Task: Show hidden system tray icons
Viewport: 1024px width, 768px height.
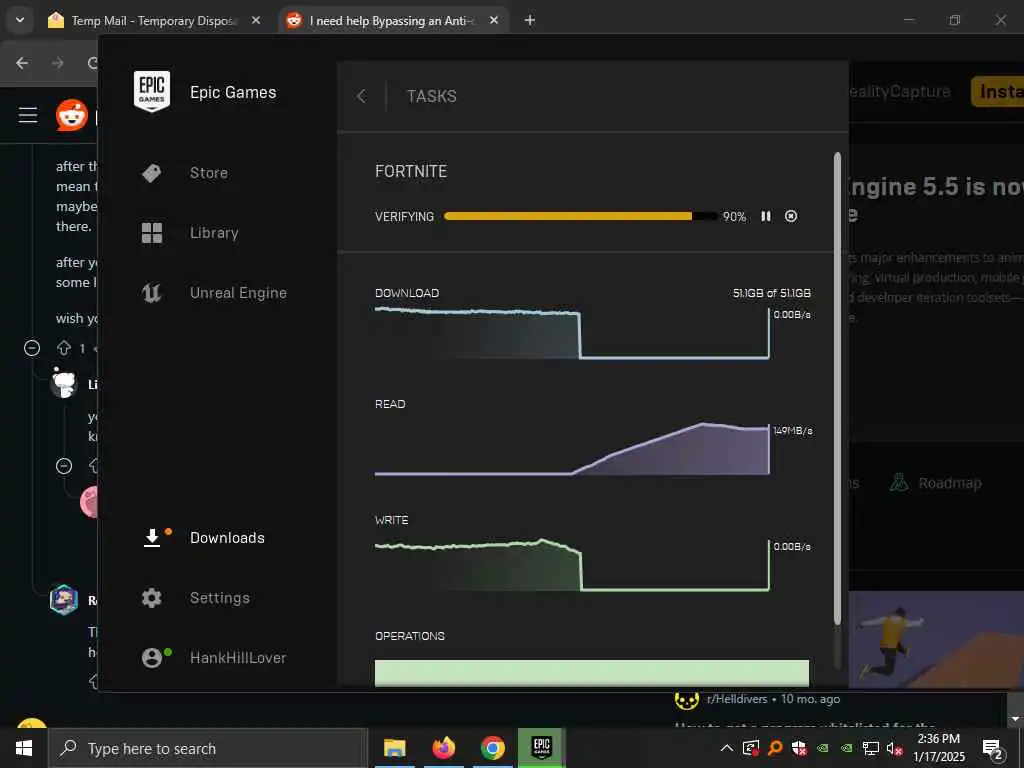Action: 726,748
